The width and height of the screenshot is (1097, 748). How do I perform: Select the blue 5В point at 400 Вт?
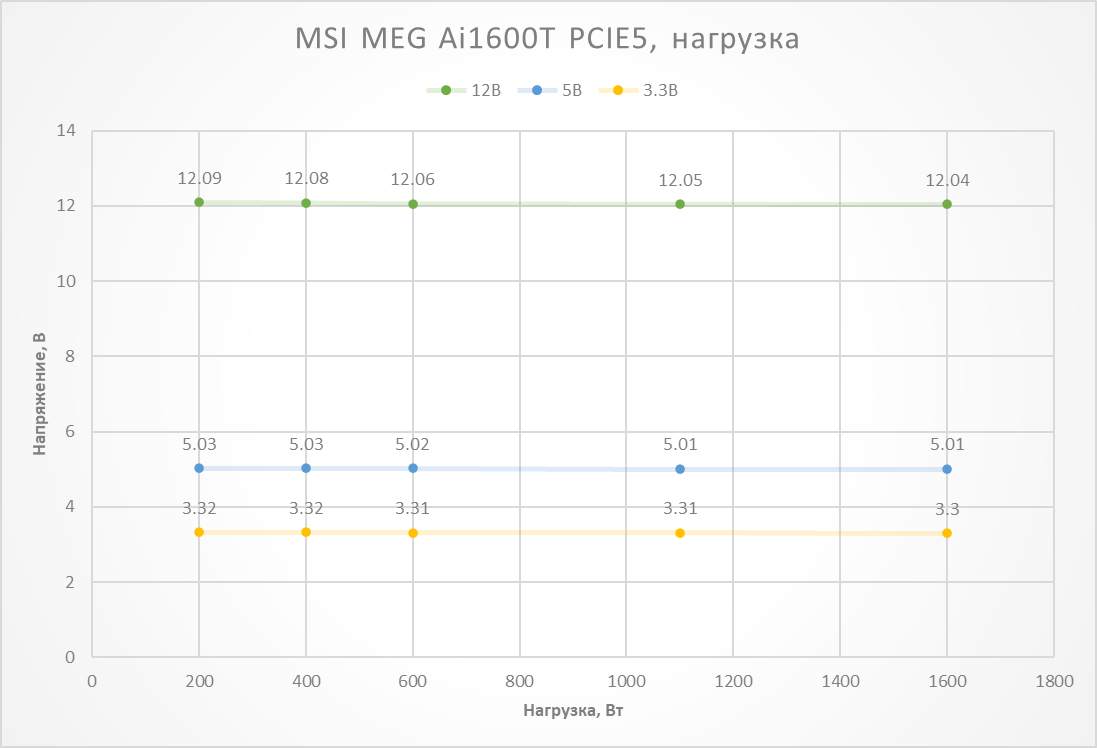click(306, 468)
